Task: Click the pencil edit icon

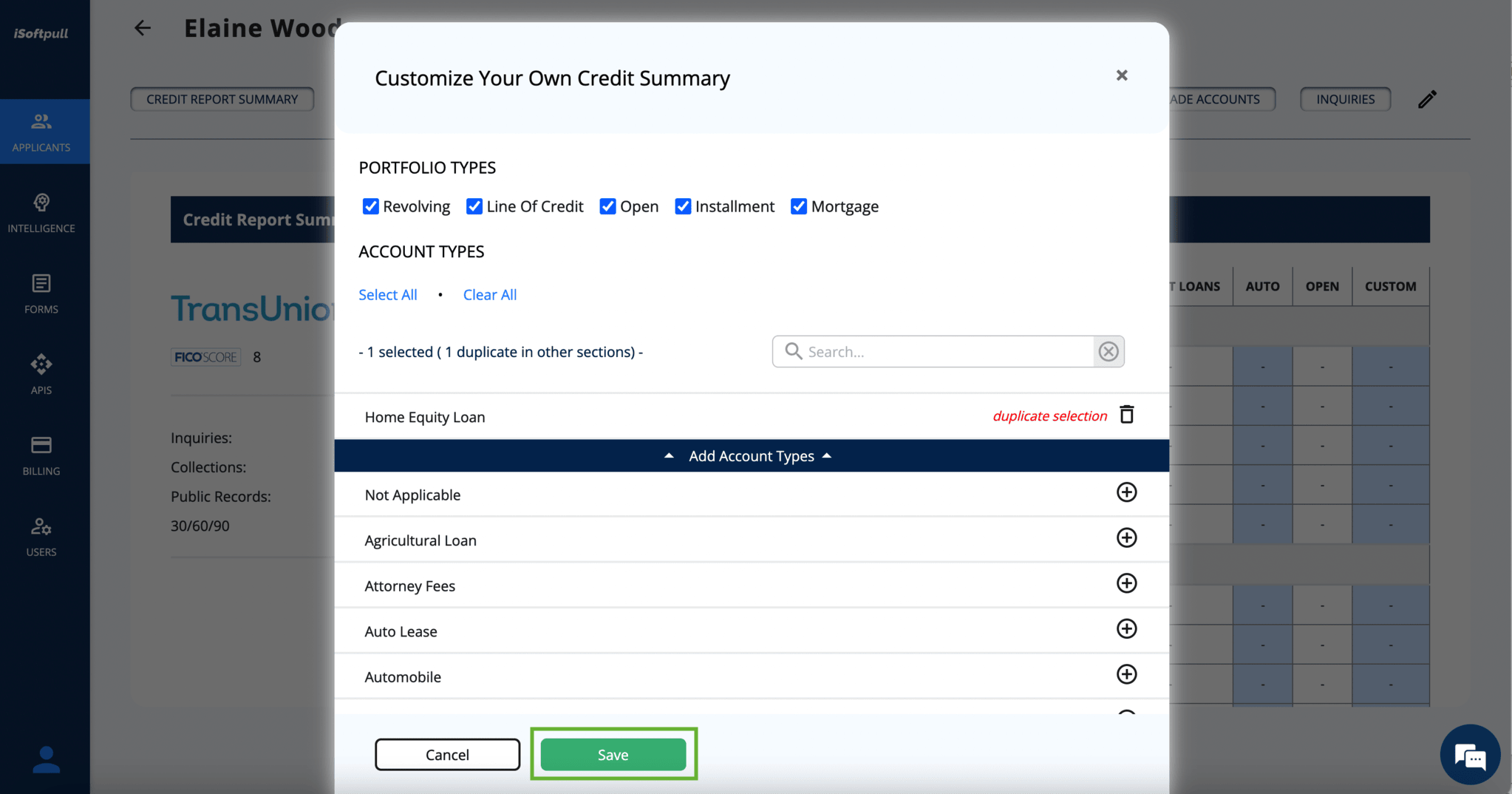Action: 1427,99
